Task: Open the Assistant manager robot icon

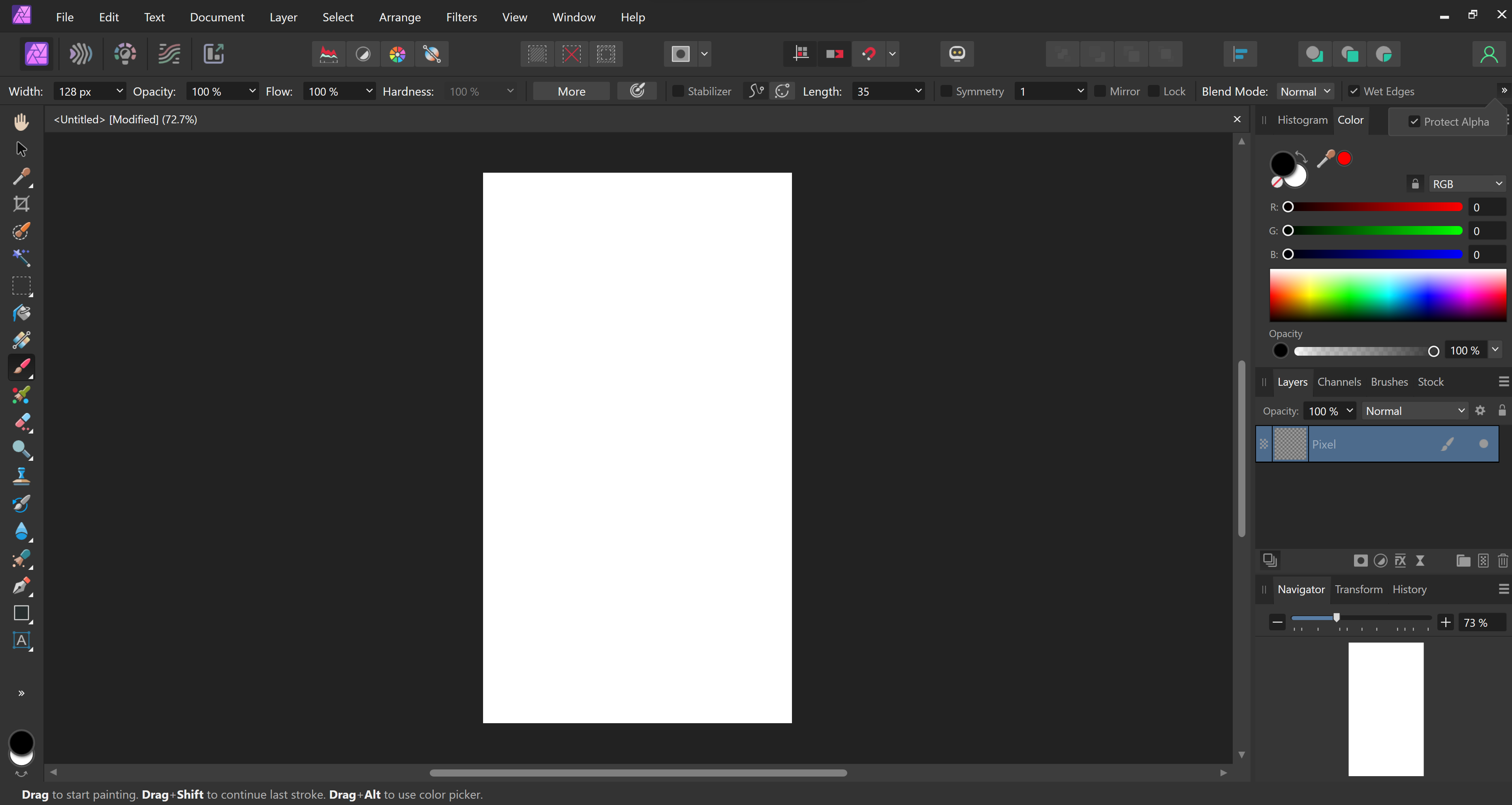Action: [957, 54]
